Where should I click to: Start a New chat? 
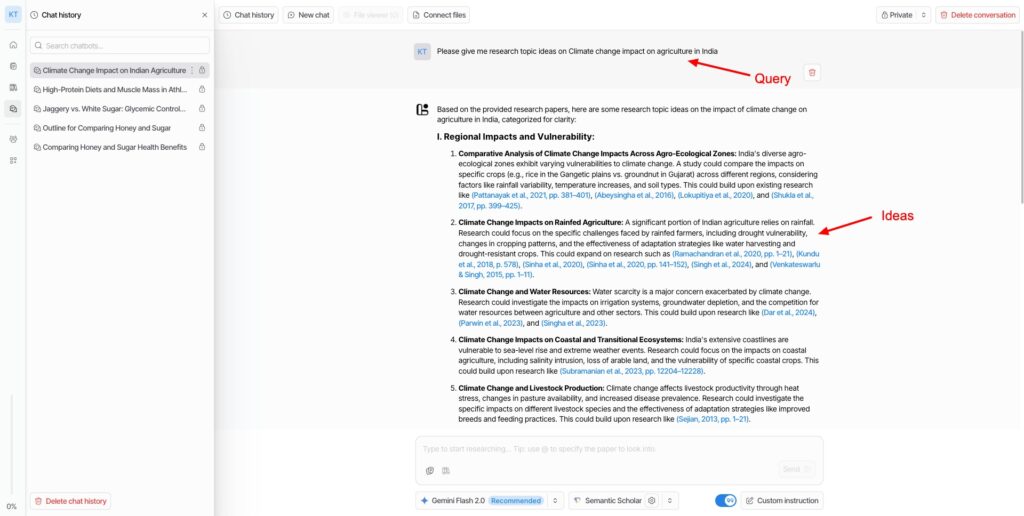coord(309,15)
